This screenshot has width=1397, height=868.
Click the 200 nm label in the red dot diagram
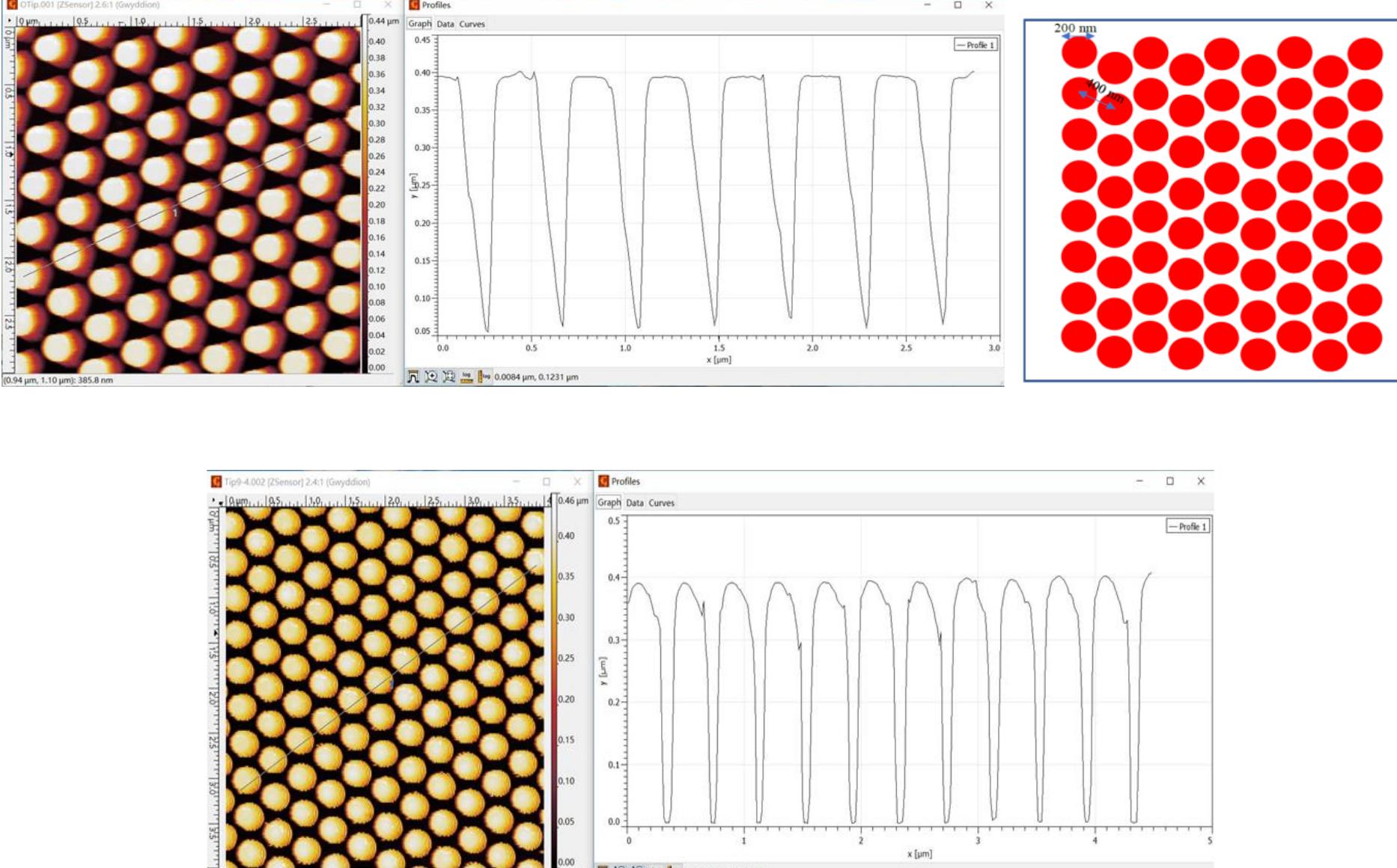[x=1075, y=28]
